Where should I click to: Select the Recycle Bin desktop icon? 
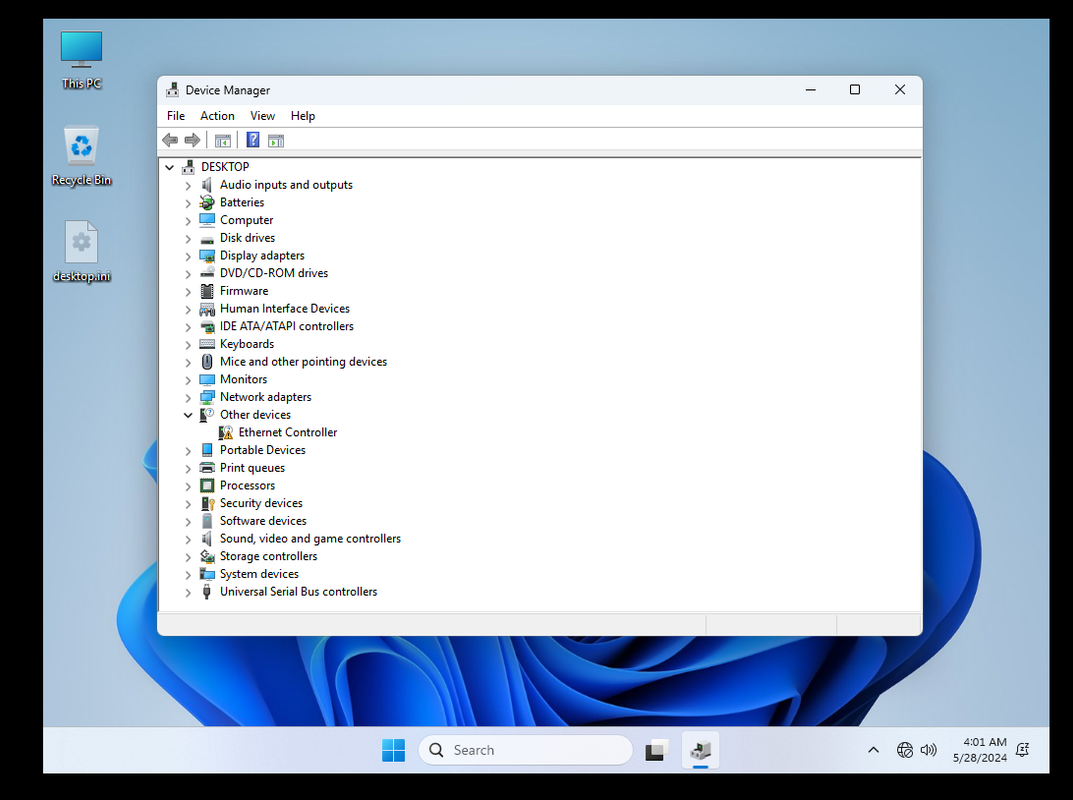(81, 156)
